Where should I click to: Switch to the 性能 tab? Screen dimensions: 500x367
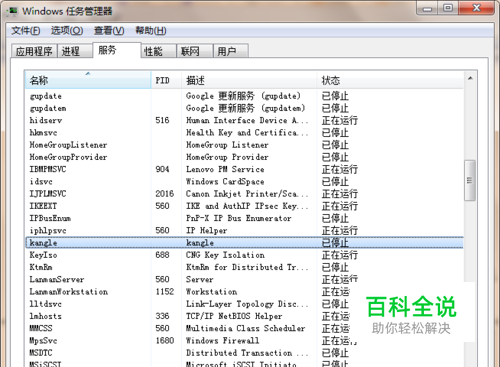pyautogui.click(x=159, y=51)
